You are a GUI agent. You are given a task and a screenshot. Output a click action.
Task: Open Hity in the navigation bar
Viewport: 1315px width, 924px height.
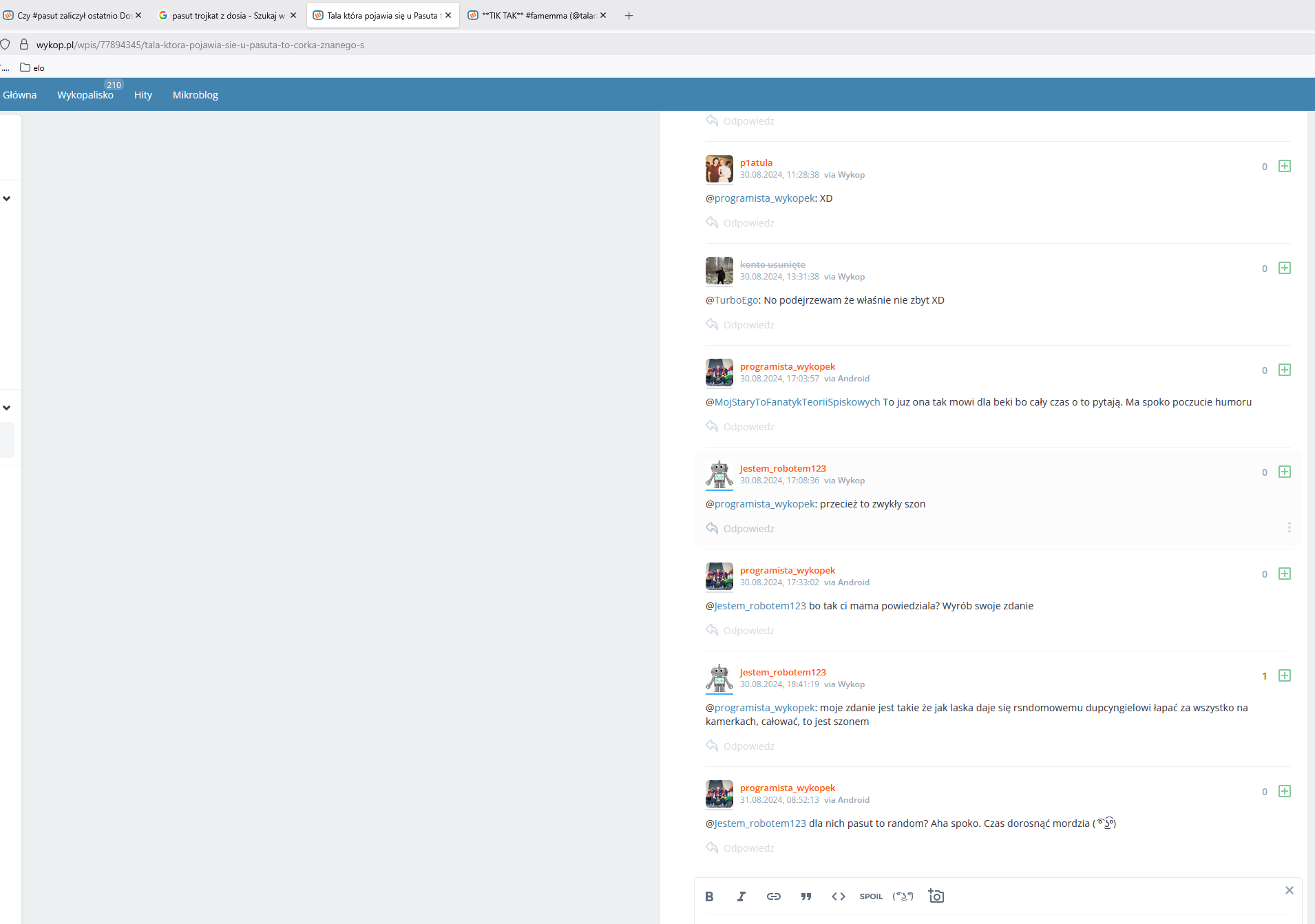click(143, 95)
